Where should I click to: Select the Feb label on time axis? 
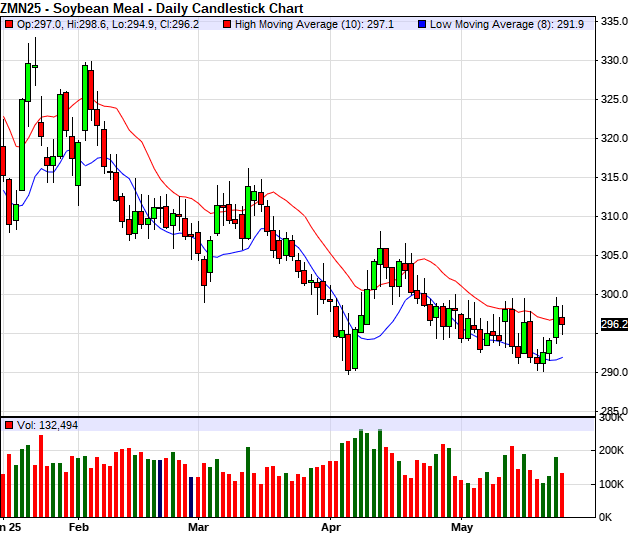point(79,525)
